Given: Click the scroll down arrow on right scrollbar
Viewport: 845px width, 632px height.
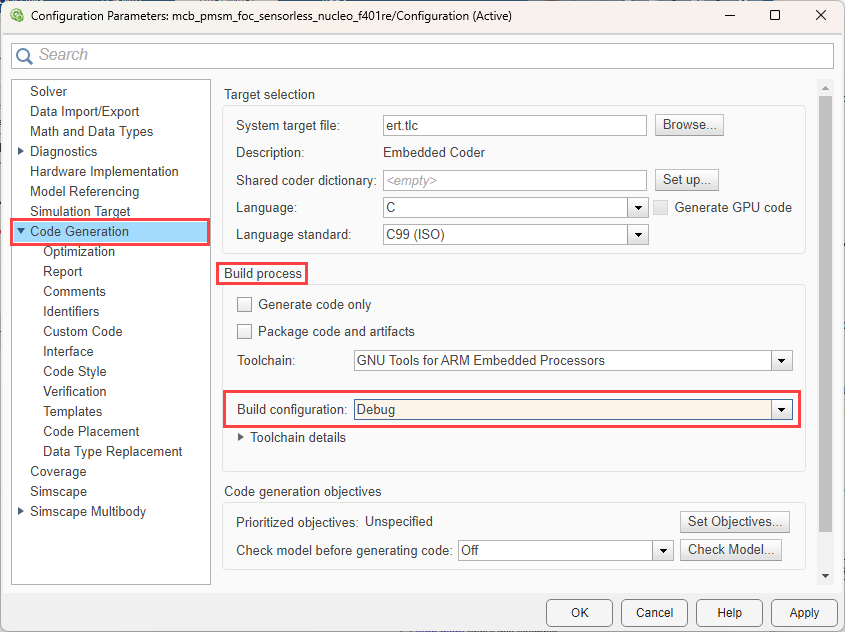Looking at the screenshot, I should click(x=825, y=576).
